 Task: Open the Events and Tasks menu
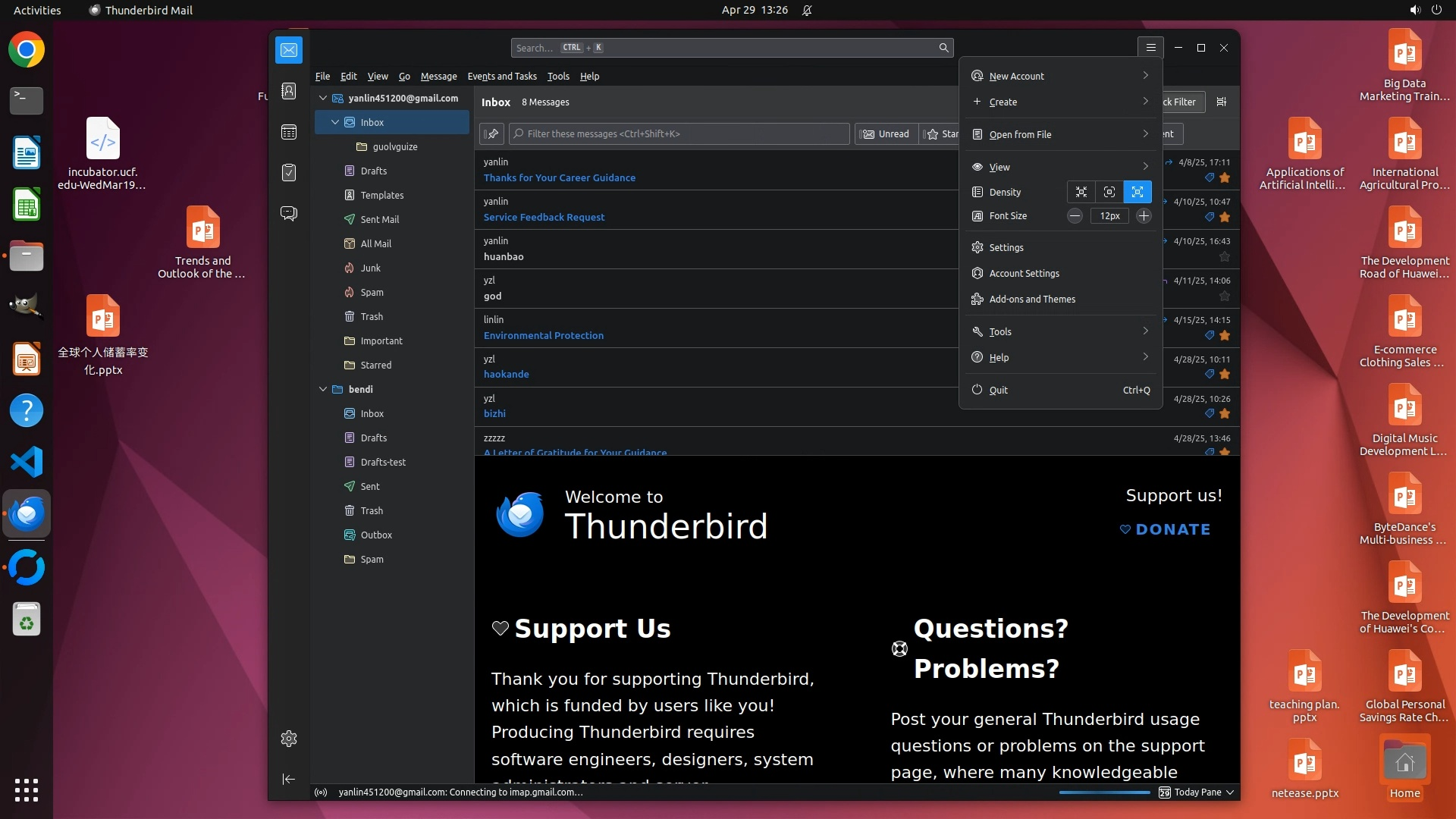point(502,76)
